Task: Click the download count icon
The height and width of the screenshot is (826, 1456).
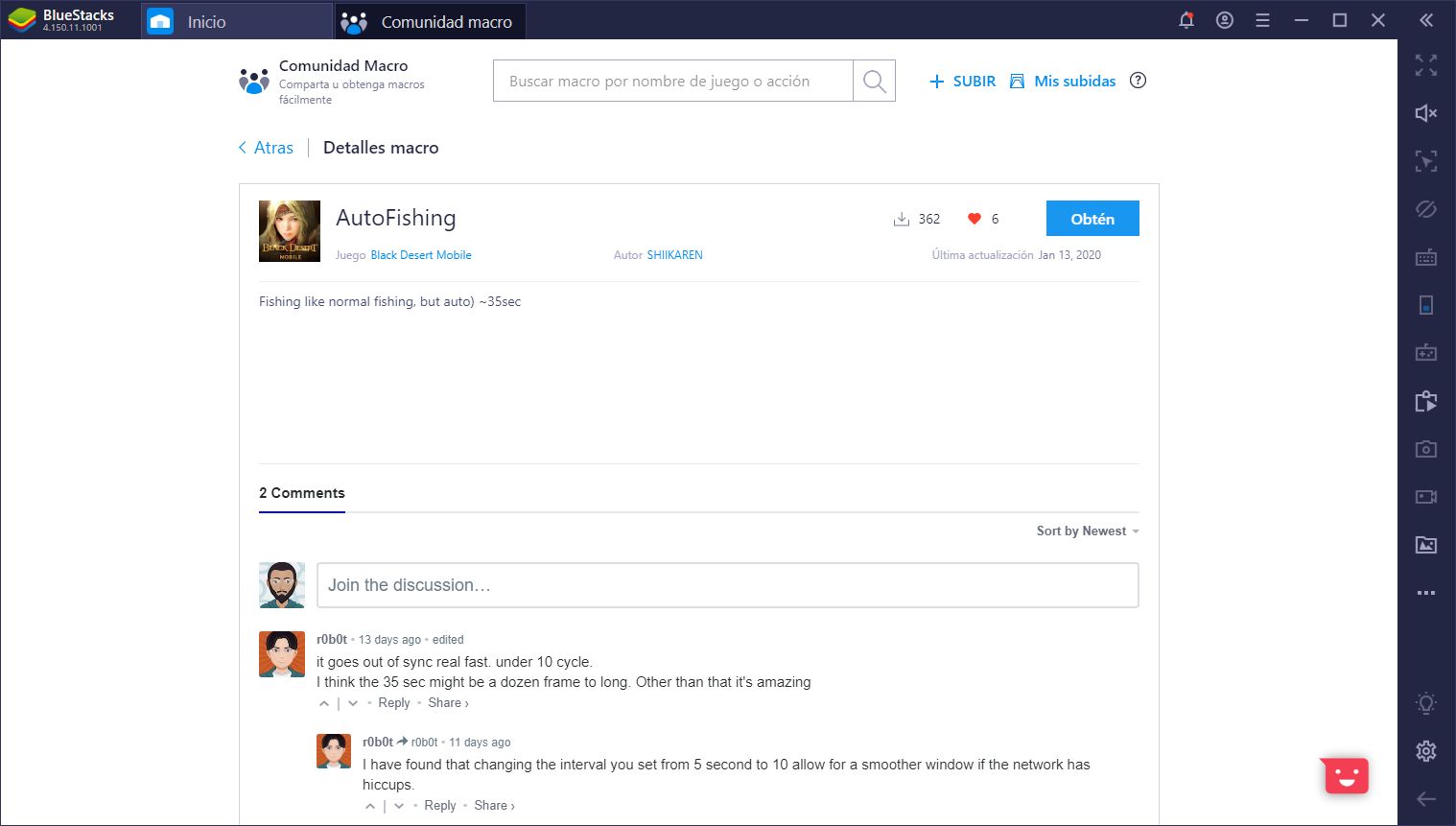Action: click(901, 219)
